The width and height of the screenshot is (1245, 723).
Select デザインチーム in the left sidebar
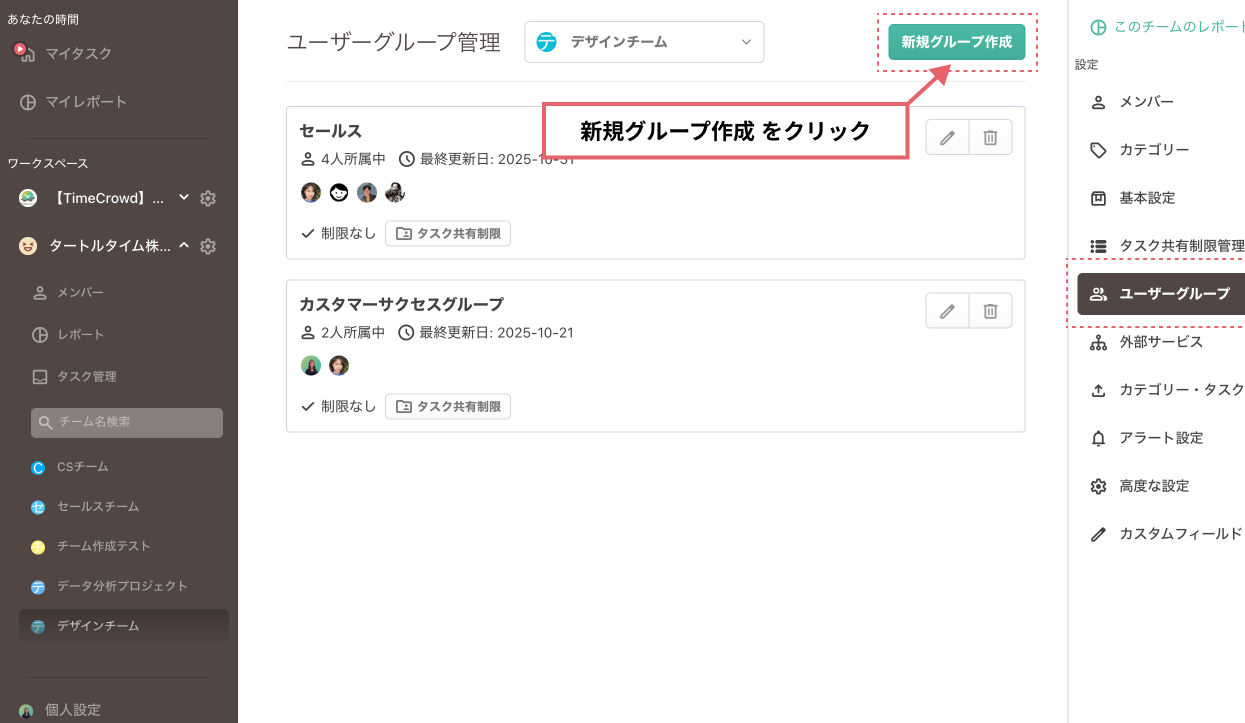click(x=100, y=626)
